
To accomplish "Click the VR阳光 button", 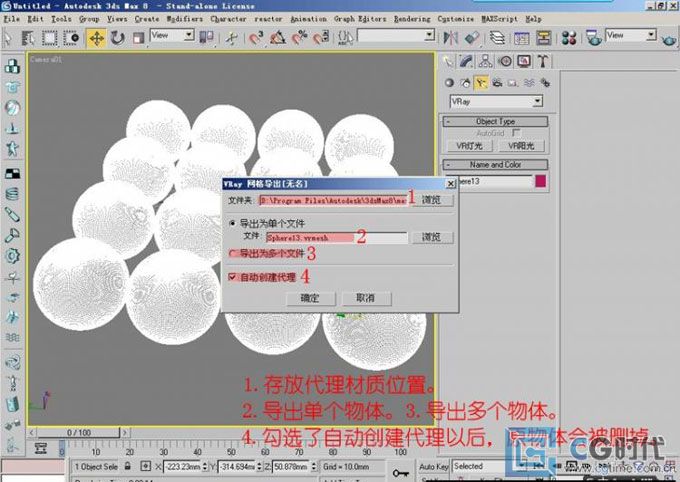I will 521,146.
